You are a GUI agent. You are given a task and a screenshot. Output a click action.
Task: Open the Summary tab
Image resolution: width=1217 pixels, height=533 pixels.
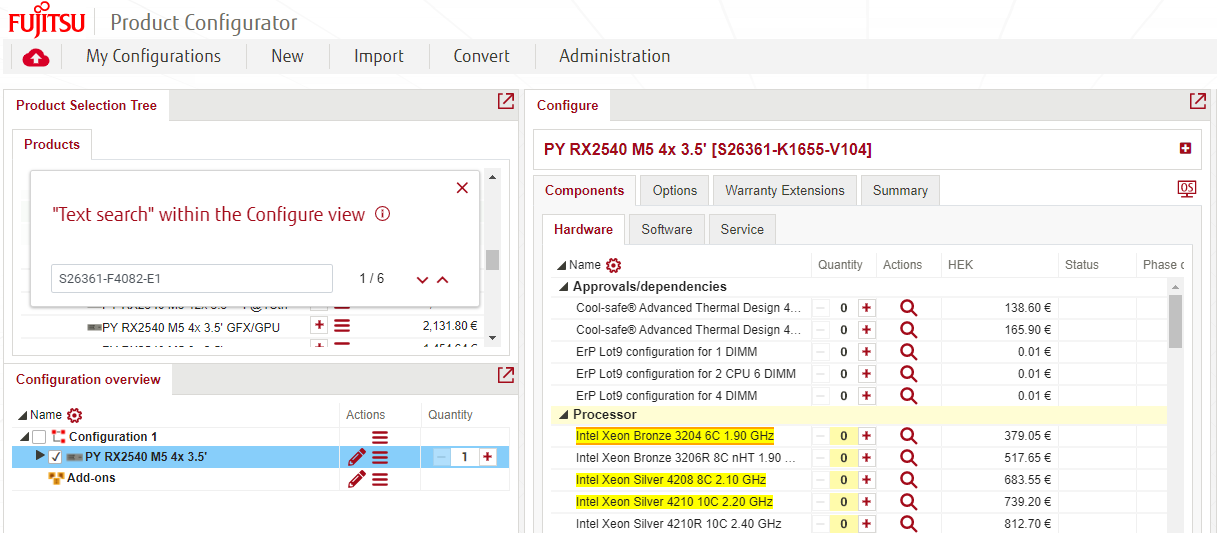900,190
